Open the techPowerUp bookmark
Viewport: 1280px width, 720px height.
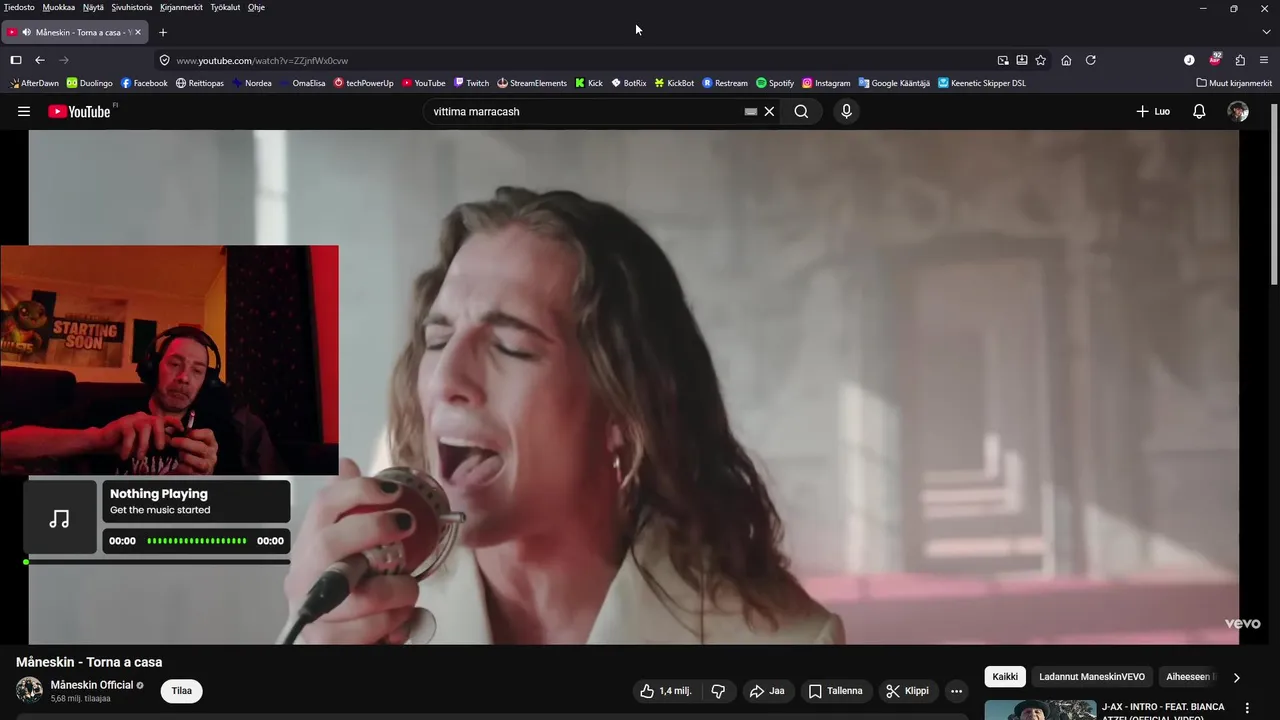coord(363,83)
